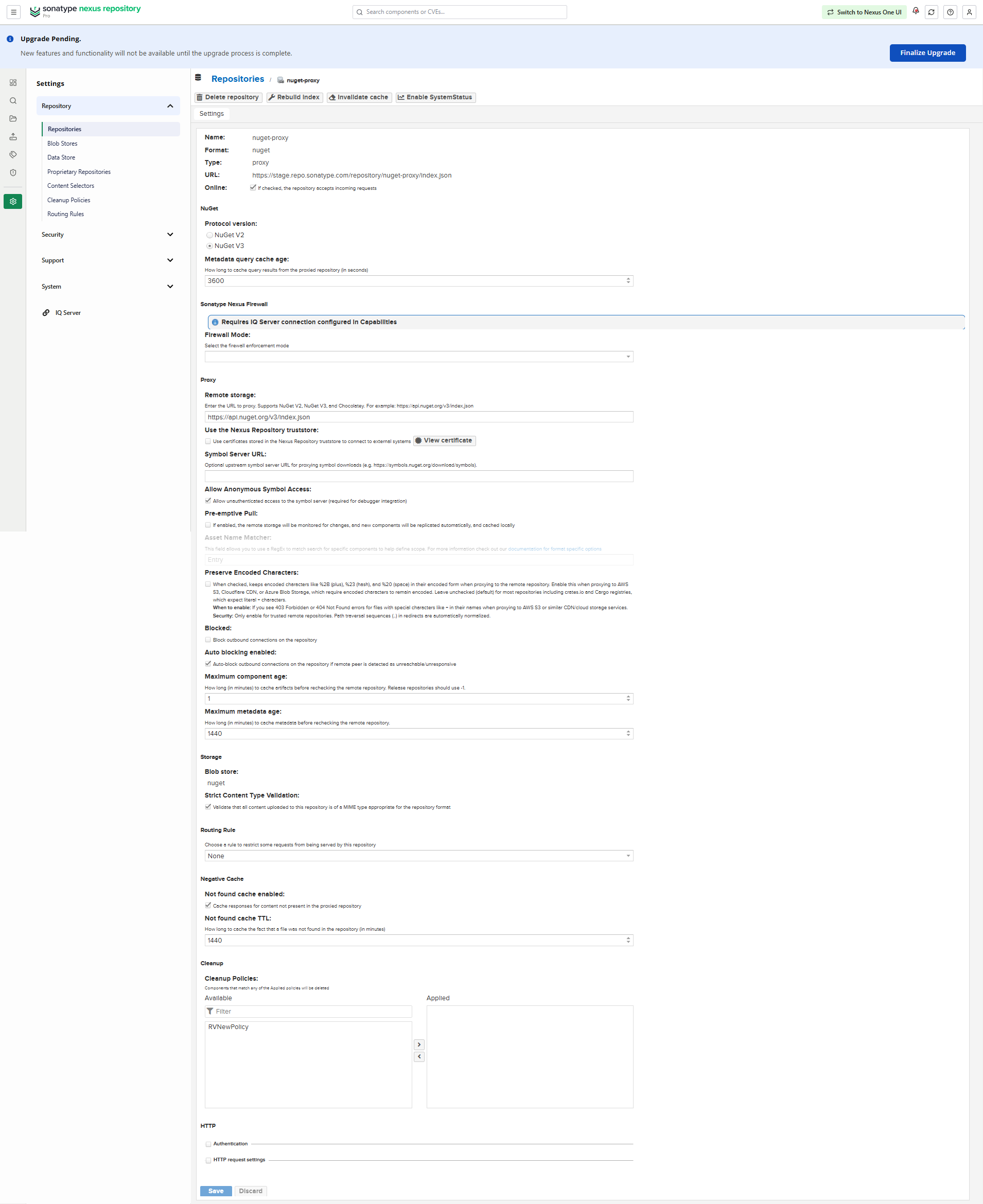Open Proprietary Repositories in sidebar

(x=79, y=172)
